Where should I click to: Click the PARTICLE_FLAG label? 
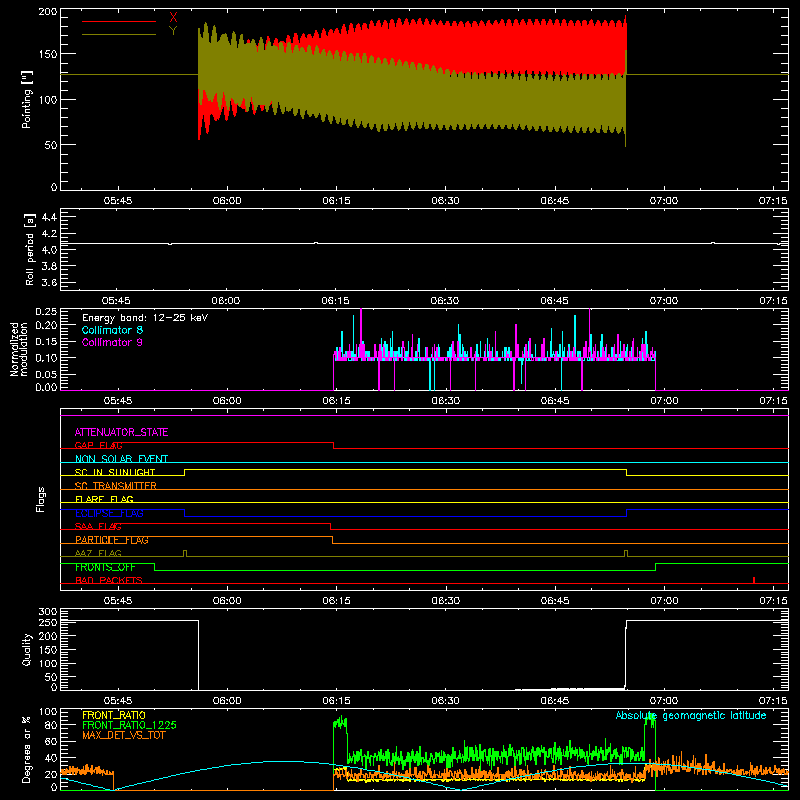click(112, 540)
